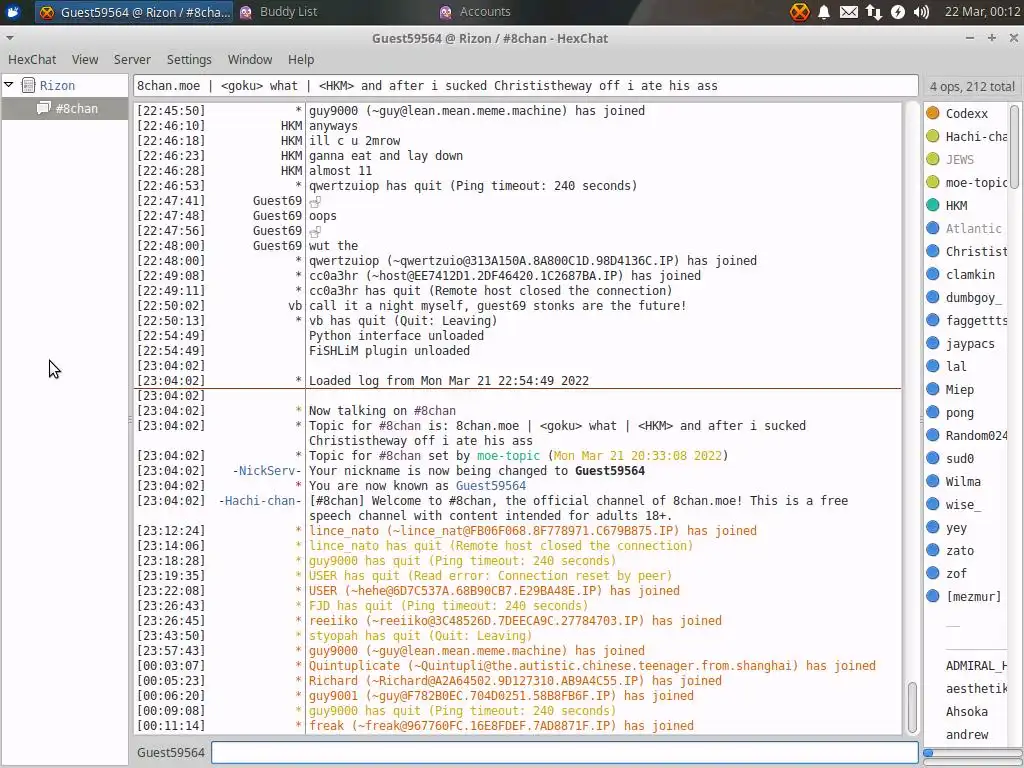
Task: Click into the channel topic field
Action: click(x=526, y=86)
